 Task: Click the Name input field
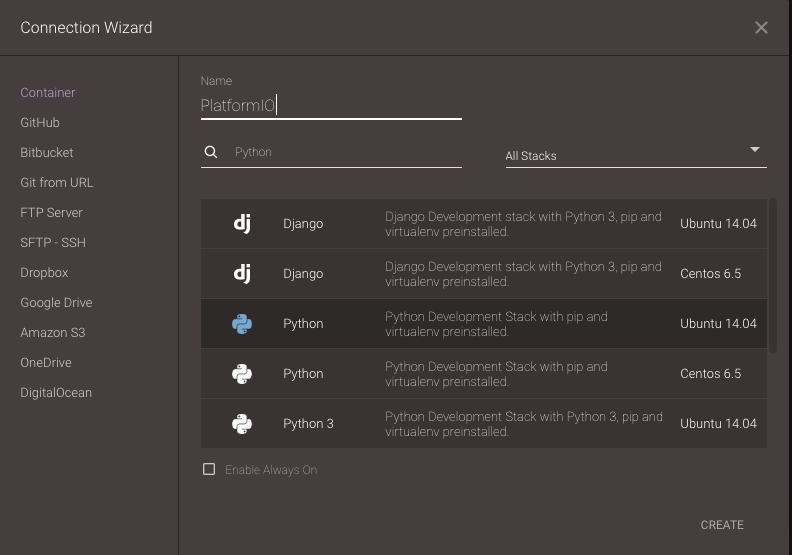331,106
